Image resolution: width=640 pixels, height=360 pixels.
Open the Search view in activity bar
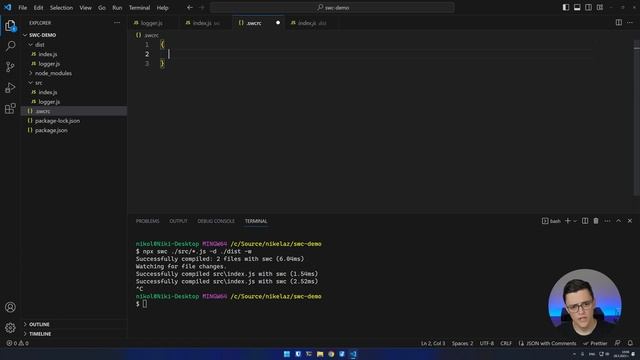10,46
